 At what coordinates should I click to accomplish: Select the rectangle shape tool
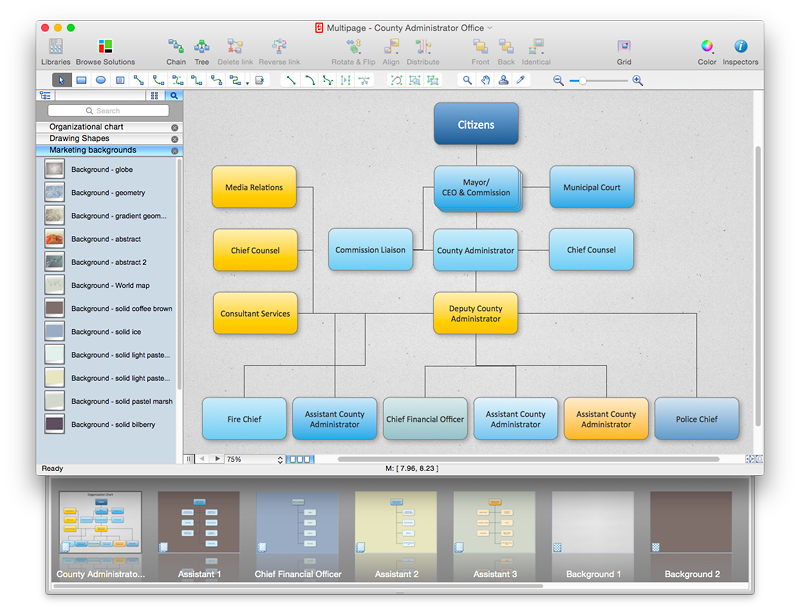point(81,80)
